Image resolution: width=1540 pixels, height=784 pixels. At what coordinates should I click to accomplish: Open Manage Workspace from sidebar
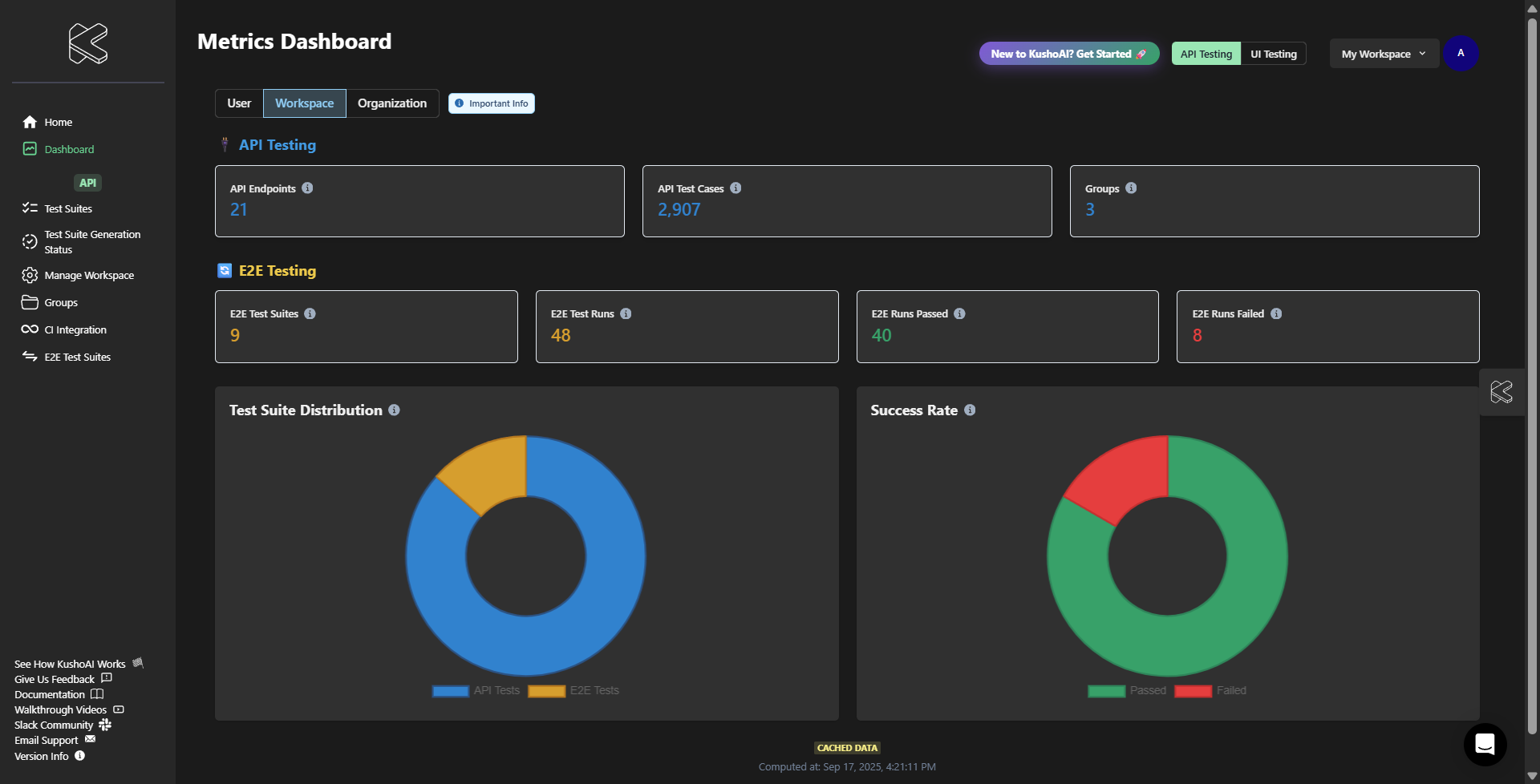[89, 275]
